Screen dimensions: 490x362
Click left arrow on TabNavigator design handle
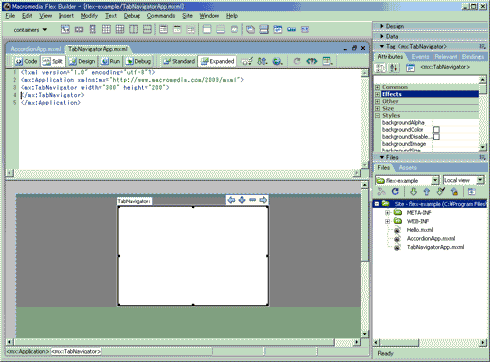tap(231, 200)
